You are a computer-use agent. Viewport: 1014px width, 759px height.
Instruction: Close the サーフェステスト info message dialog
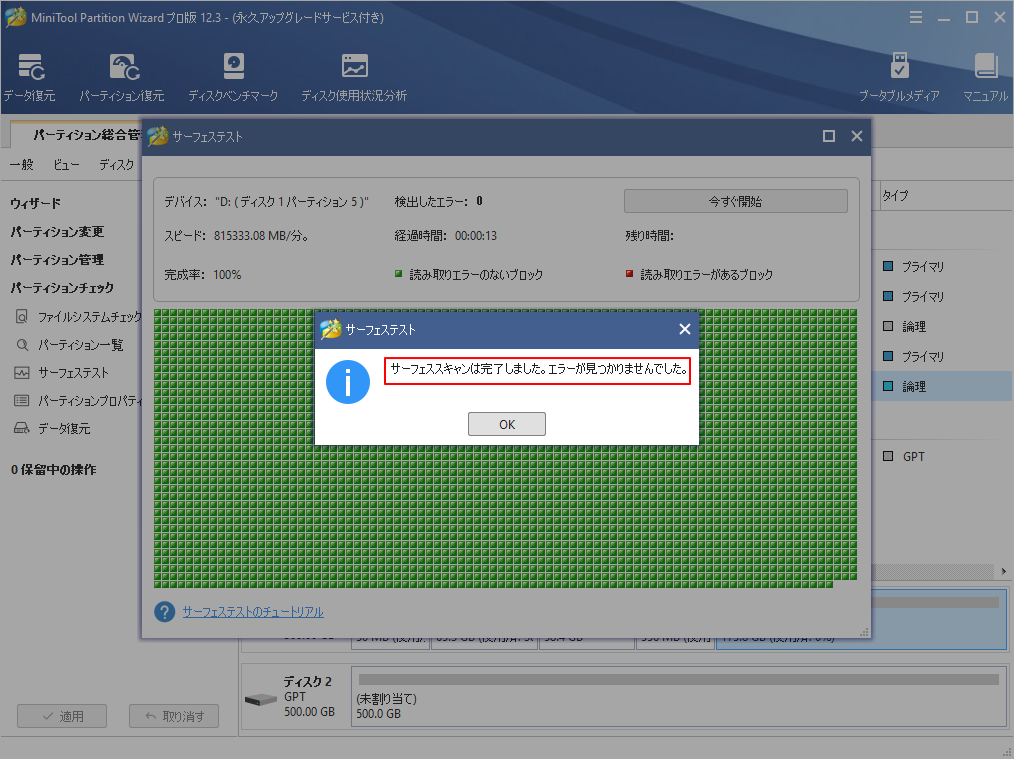coord(684,329)
